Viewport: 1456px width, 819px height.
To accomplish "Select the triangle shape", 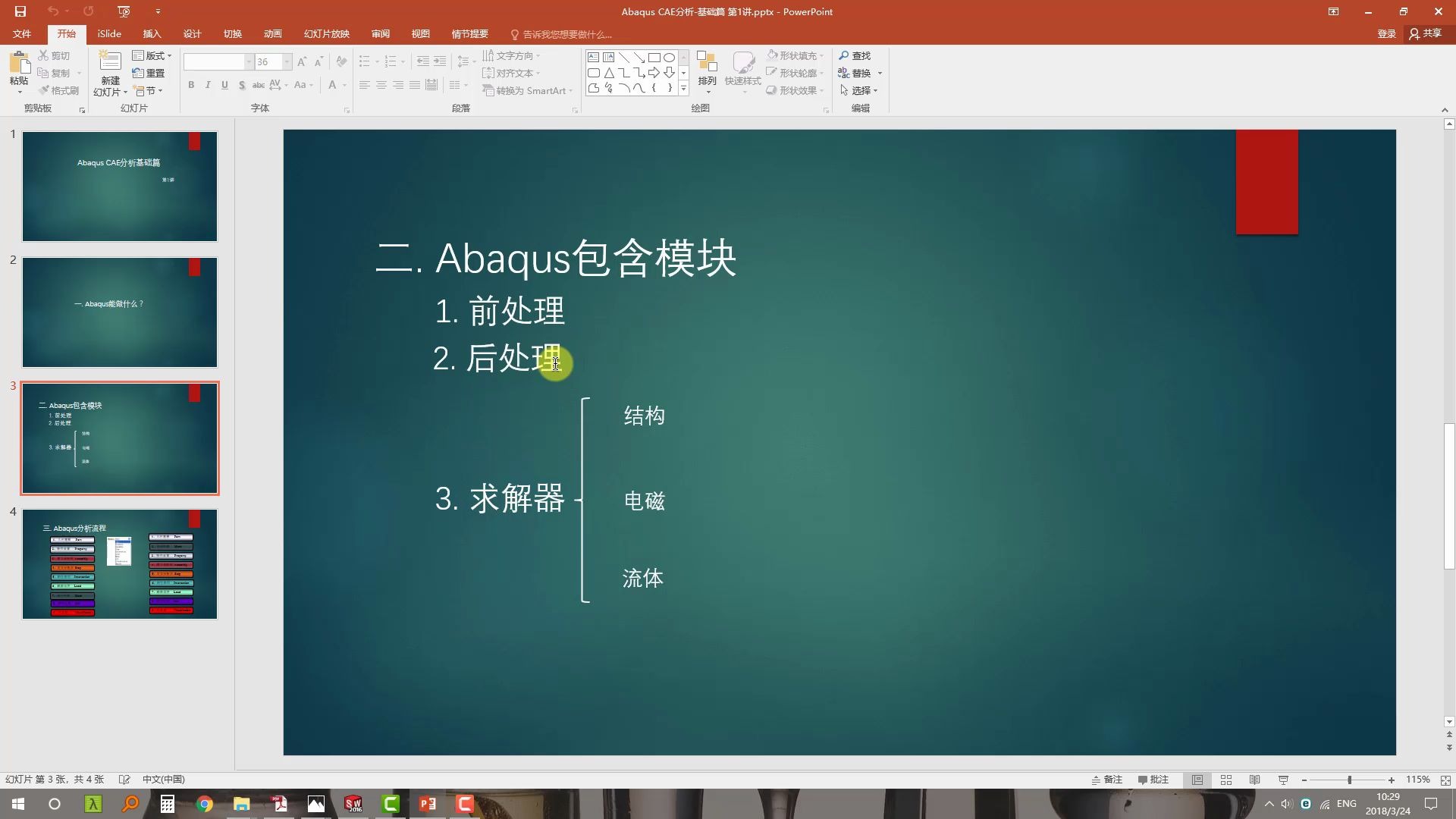I will (x=608, y=73).
